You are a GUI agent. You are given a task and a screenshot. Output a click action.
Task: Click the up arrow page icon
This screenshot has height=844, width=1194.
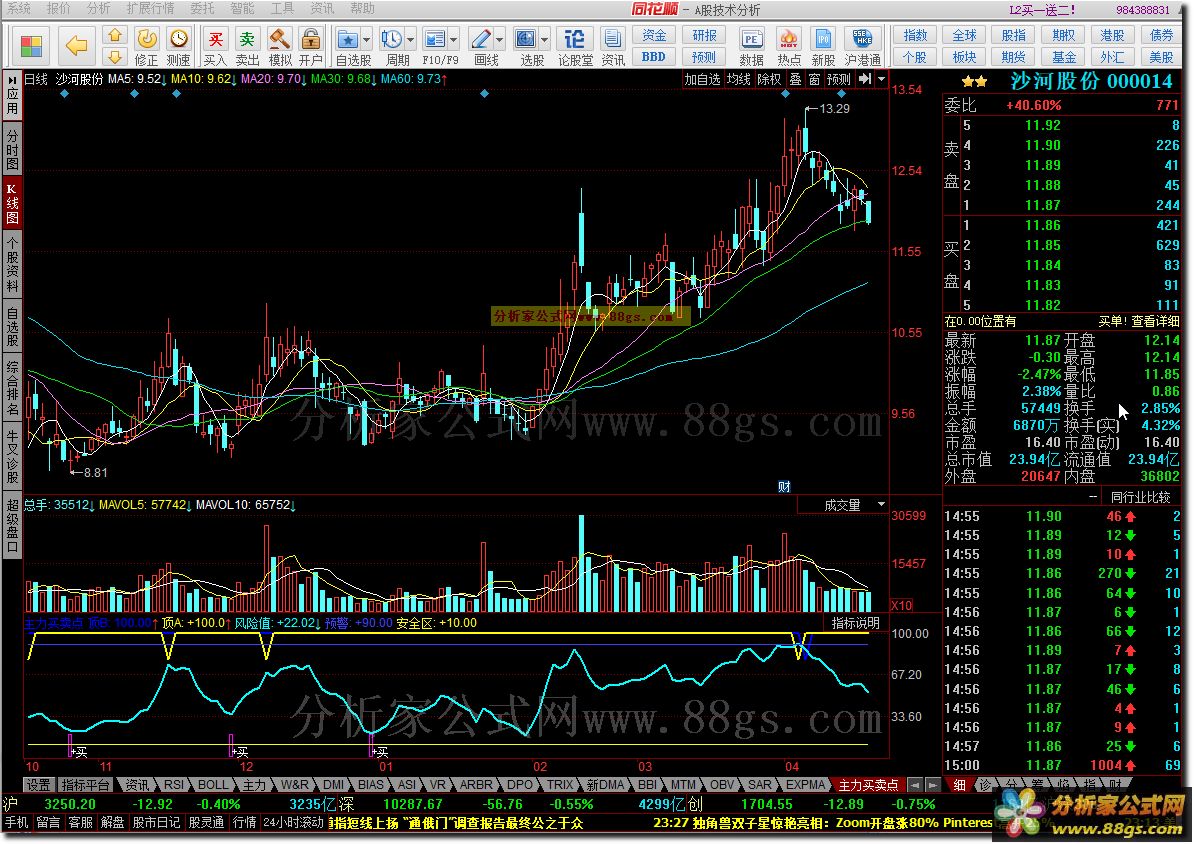(x=115, y=35)
